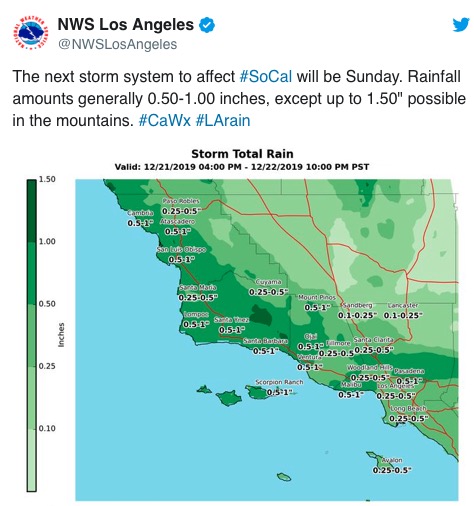
Task: Open the @NWSLosAngeles handle link
Action: pyautogui.click(x=117, y=44)
